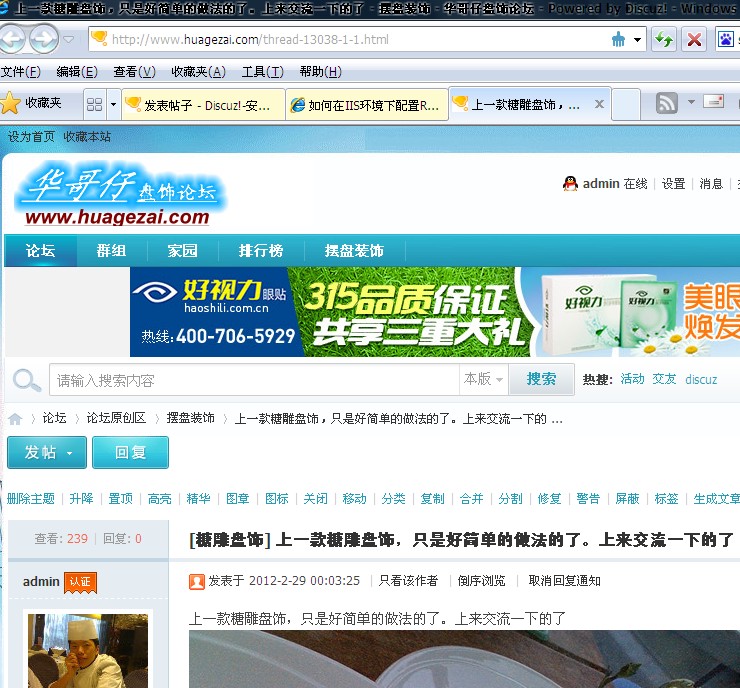
Task: Click the 收藏本站 link
Action: 87,137
